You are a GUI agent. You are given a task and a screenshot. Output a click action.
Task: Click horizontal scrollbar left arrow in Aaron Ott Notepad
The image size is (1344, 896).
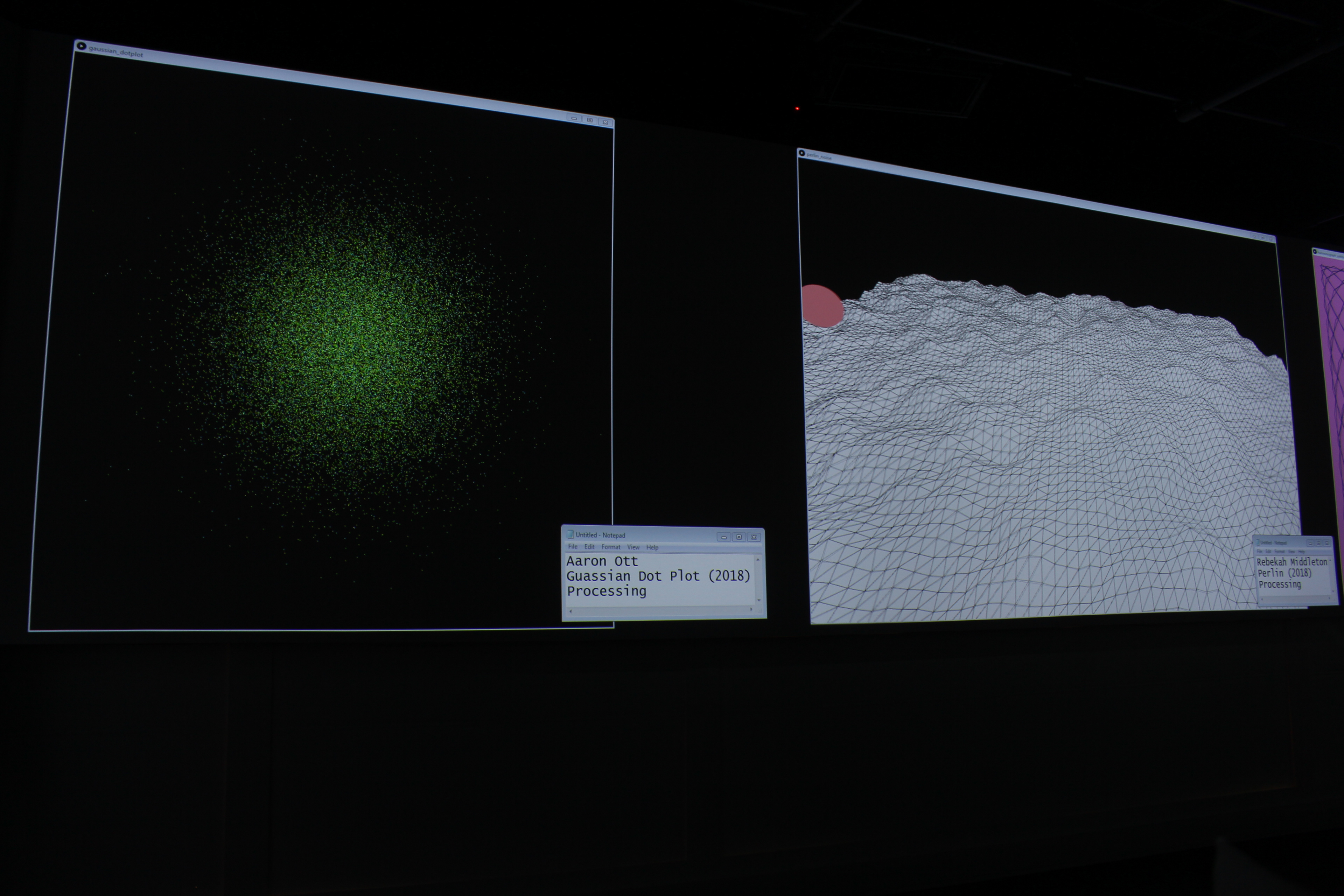570,611
